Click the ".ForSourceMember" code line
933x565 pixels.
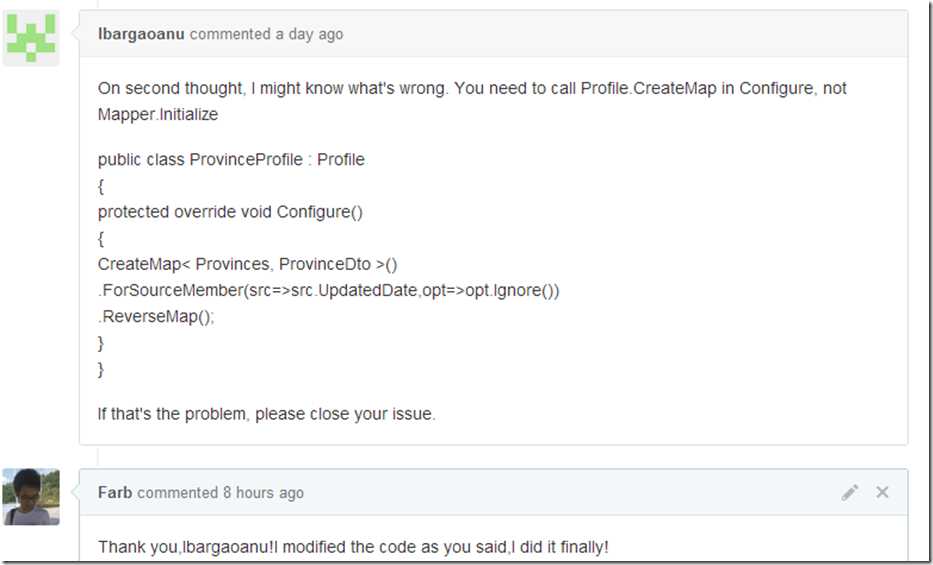pyautogui.click(x=328, y=290)
